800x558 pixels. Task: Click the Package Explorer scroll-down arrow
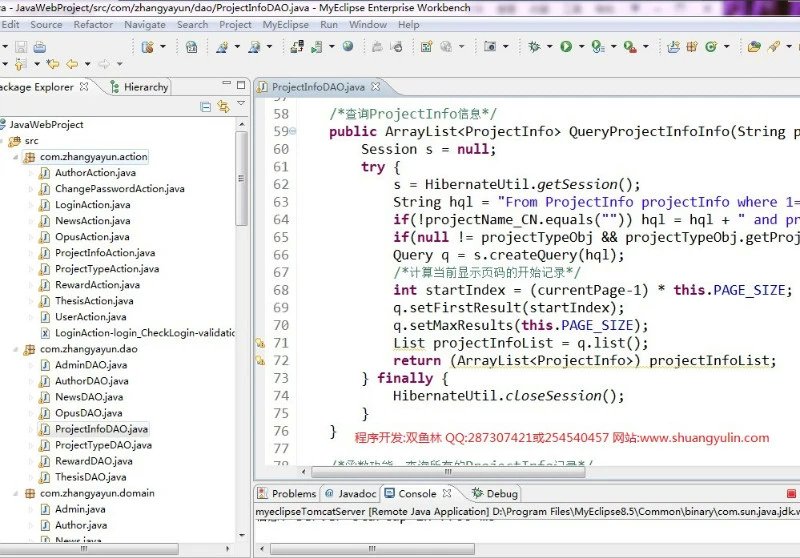[241, 535]
